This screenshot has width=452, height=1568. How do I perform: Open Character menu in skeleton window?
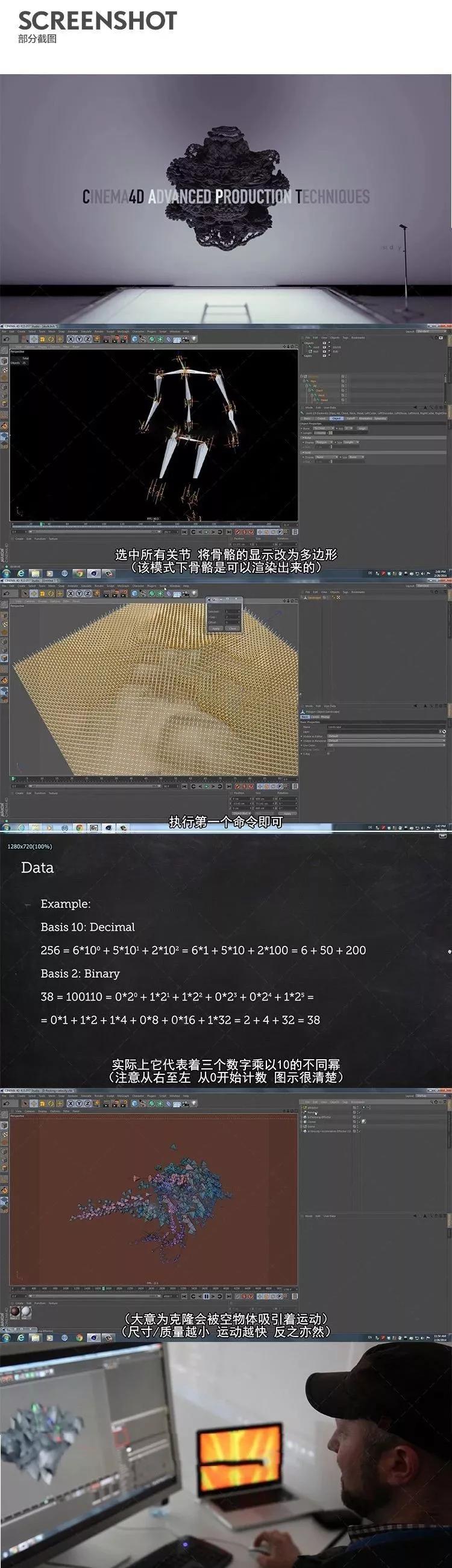138,332
